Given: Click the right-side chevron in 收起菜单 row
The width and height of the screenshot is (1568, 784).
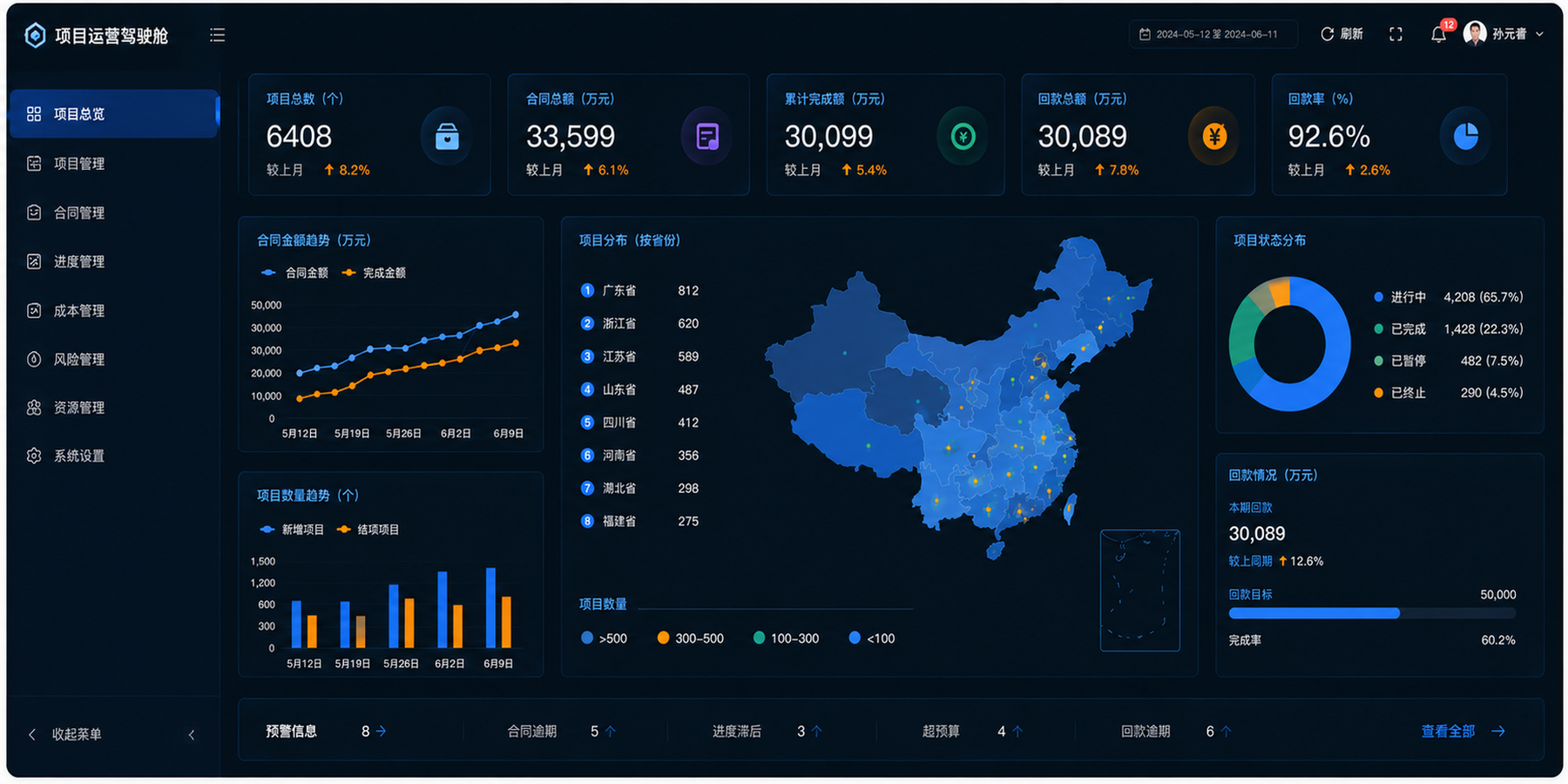Looking at the screenshot, I should [x=192, y=734].
